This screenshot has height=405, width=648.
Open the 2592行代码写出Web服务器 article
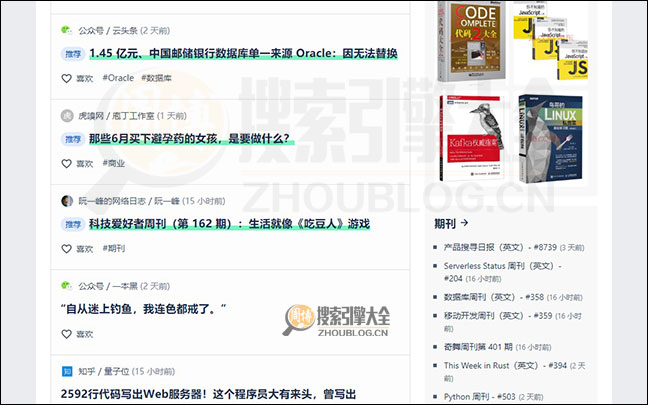pyautogui.click(x=208, y=394)
